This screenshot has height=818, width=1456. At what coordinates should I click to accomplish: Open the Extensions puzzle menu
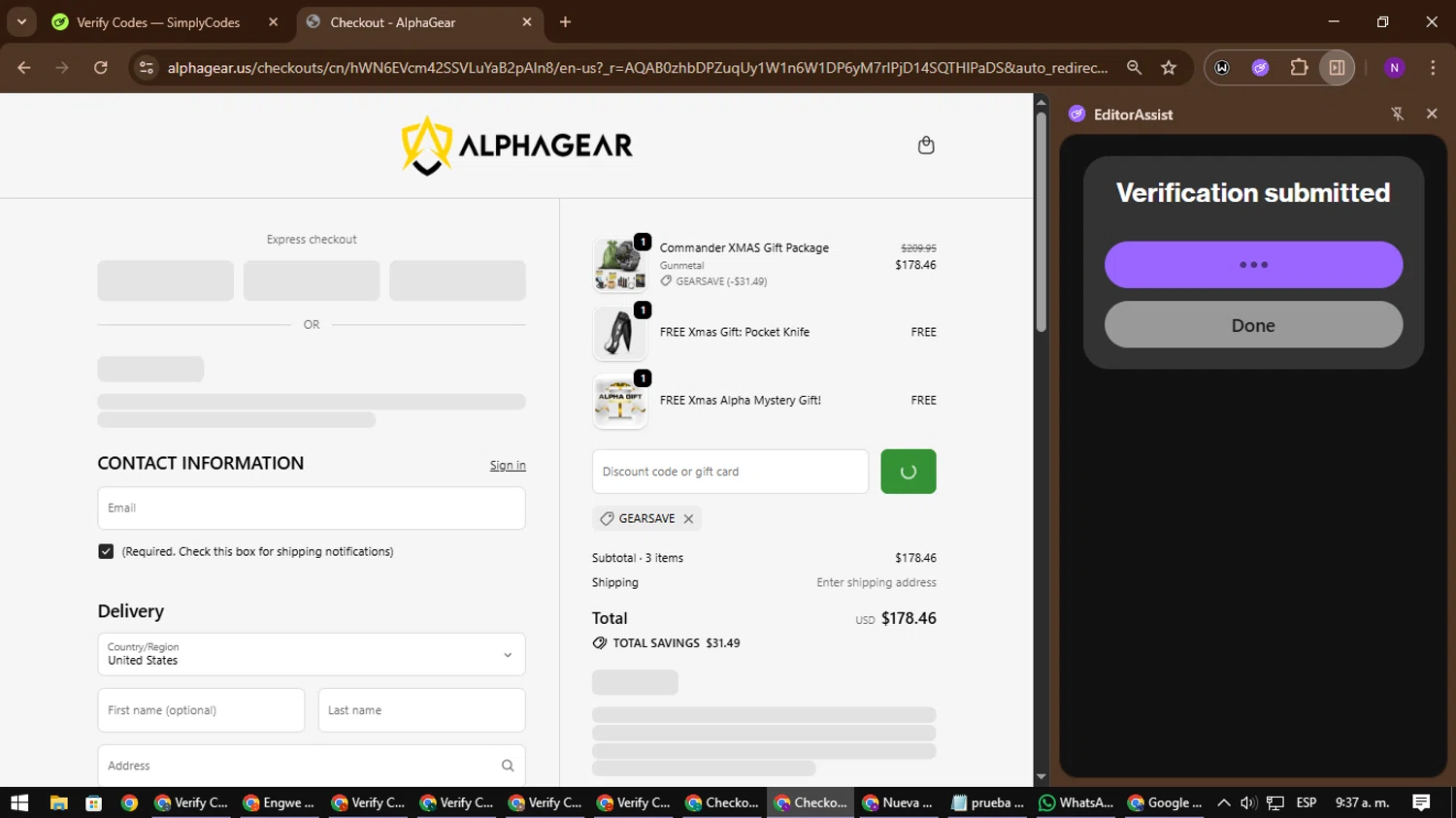point(1299,68)
